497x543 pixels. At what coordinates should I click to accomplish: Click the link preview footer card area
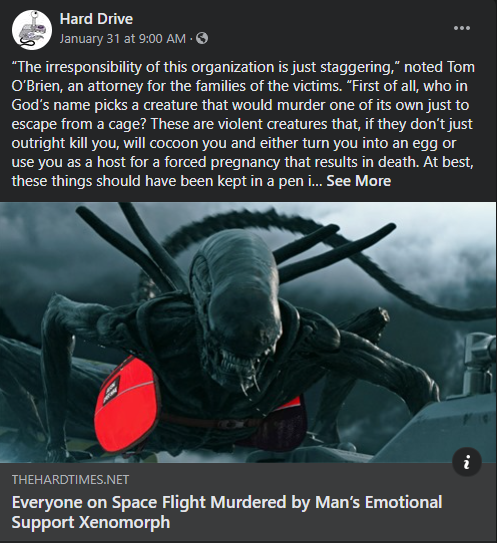(248, 502)
